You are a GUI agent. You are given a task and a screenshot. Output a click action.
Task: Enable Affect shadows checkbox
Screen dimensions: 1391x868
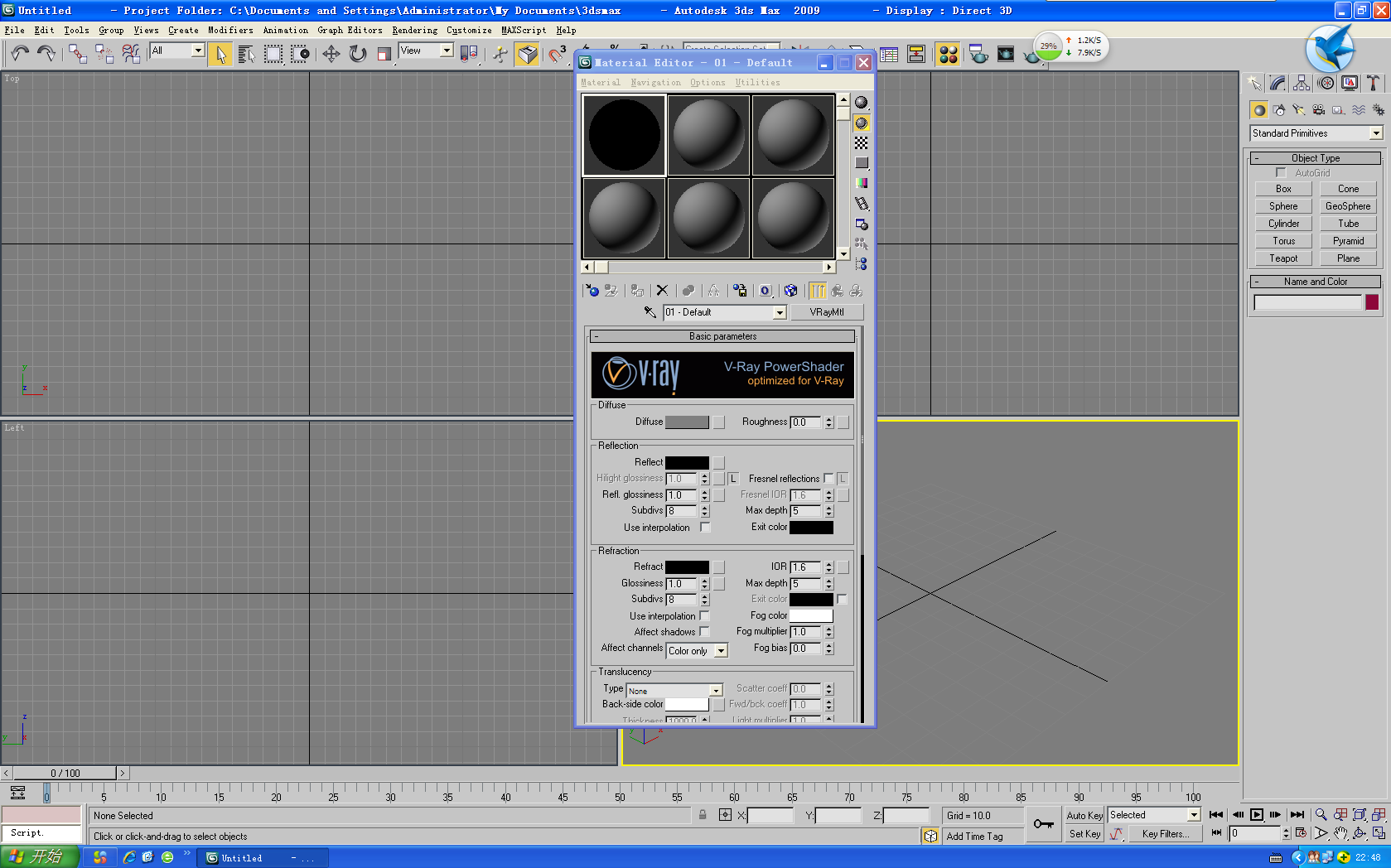(704, 632)
